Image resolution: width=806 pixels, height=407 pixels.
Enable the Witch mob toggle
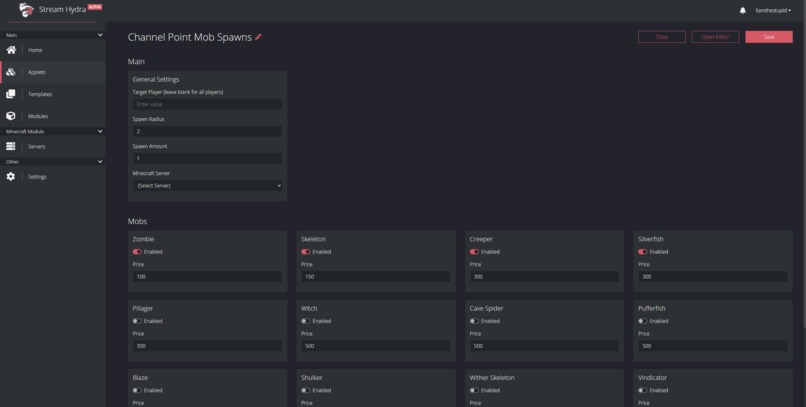[x=305, y=321]
